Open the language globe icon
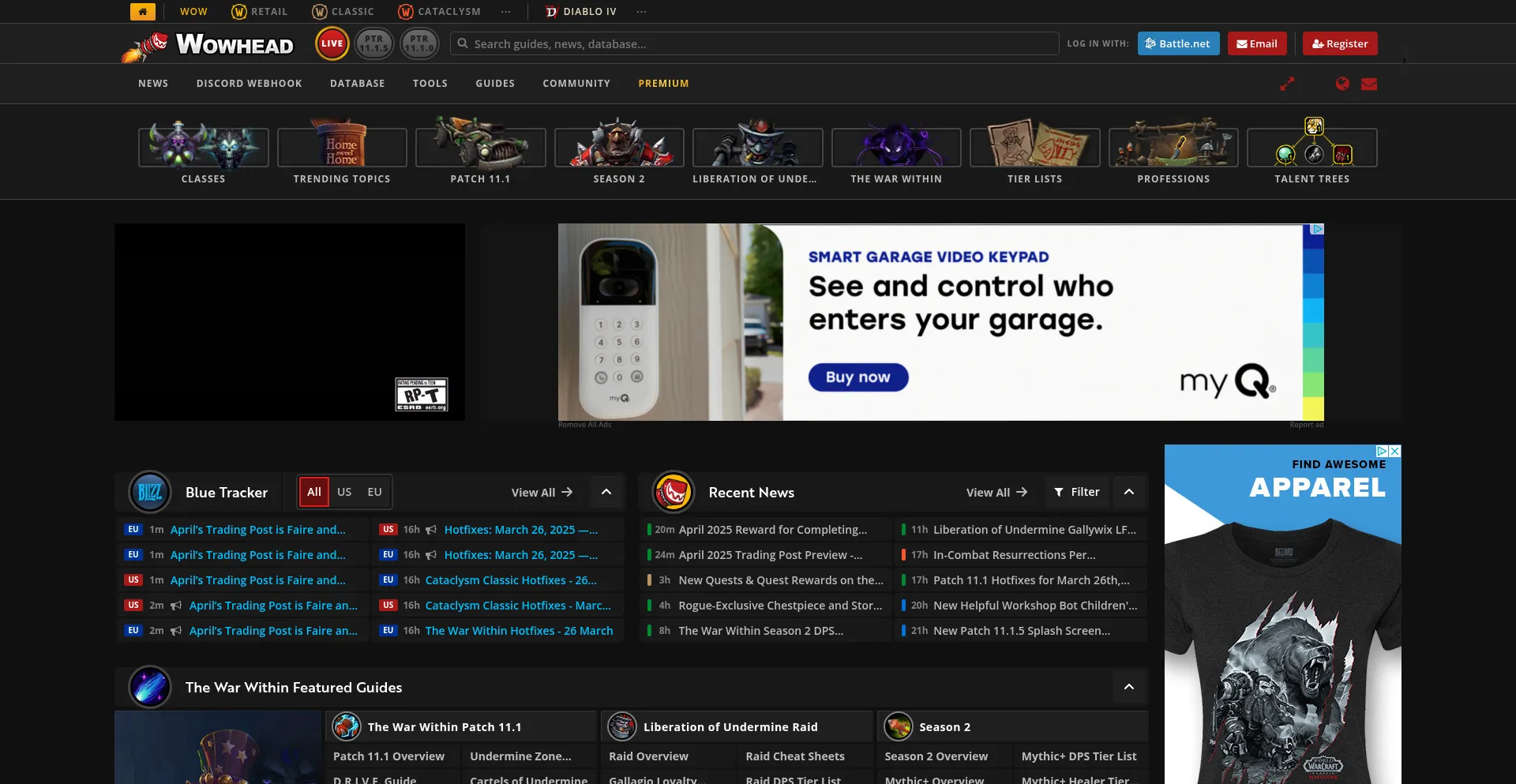1516x784 pixels. click(1342, 84)
